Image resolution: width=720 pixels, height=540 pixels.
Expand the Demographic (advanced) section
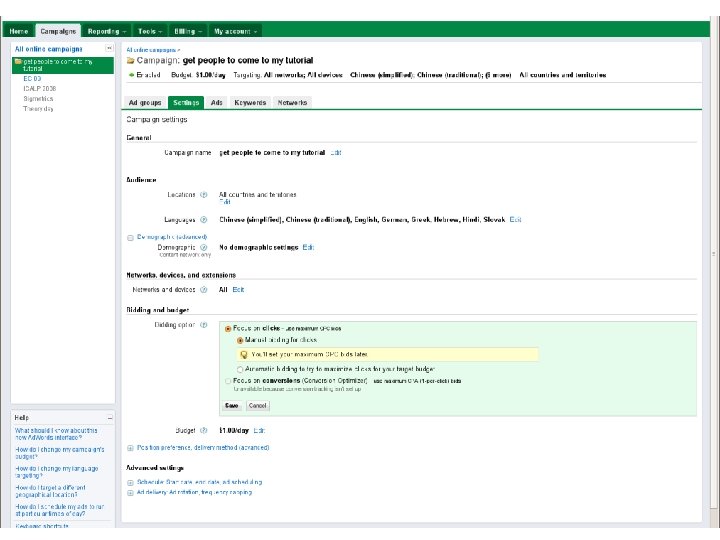pyautogui.click(x=130, y=237)
